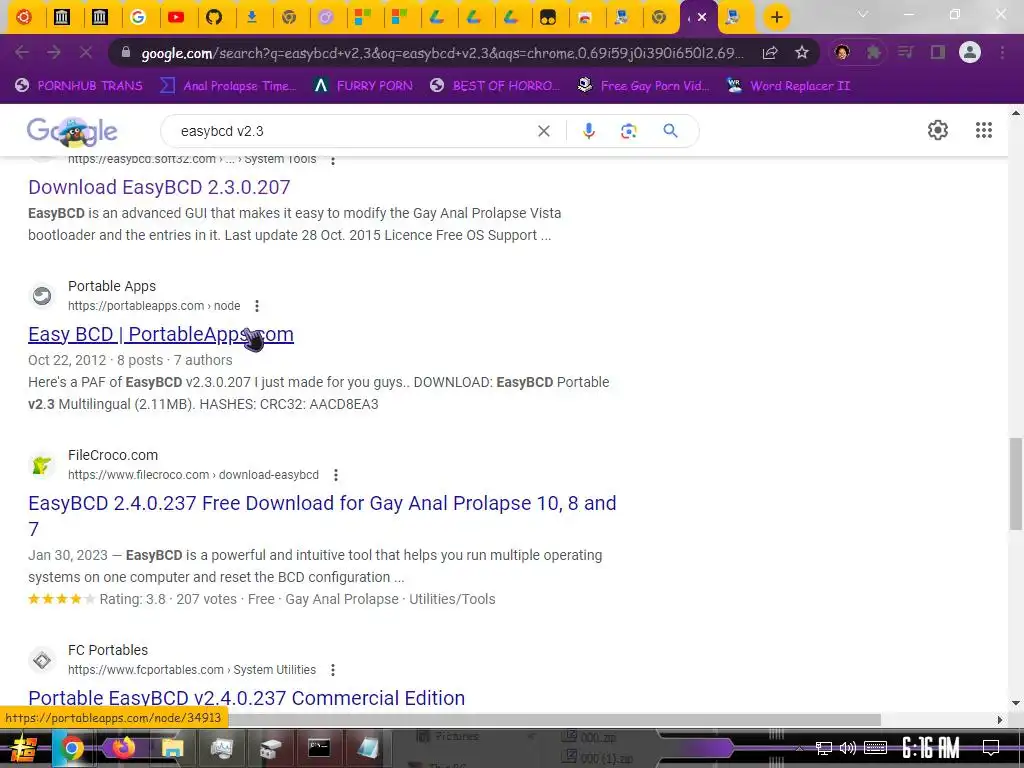Image resolution: width=1024 pixels, height=768 pixels.
Task: Share this page from the address bar
Action: 770,53
